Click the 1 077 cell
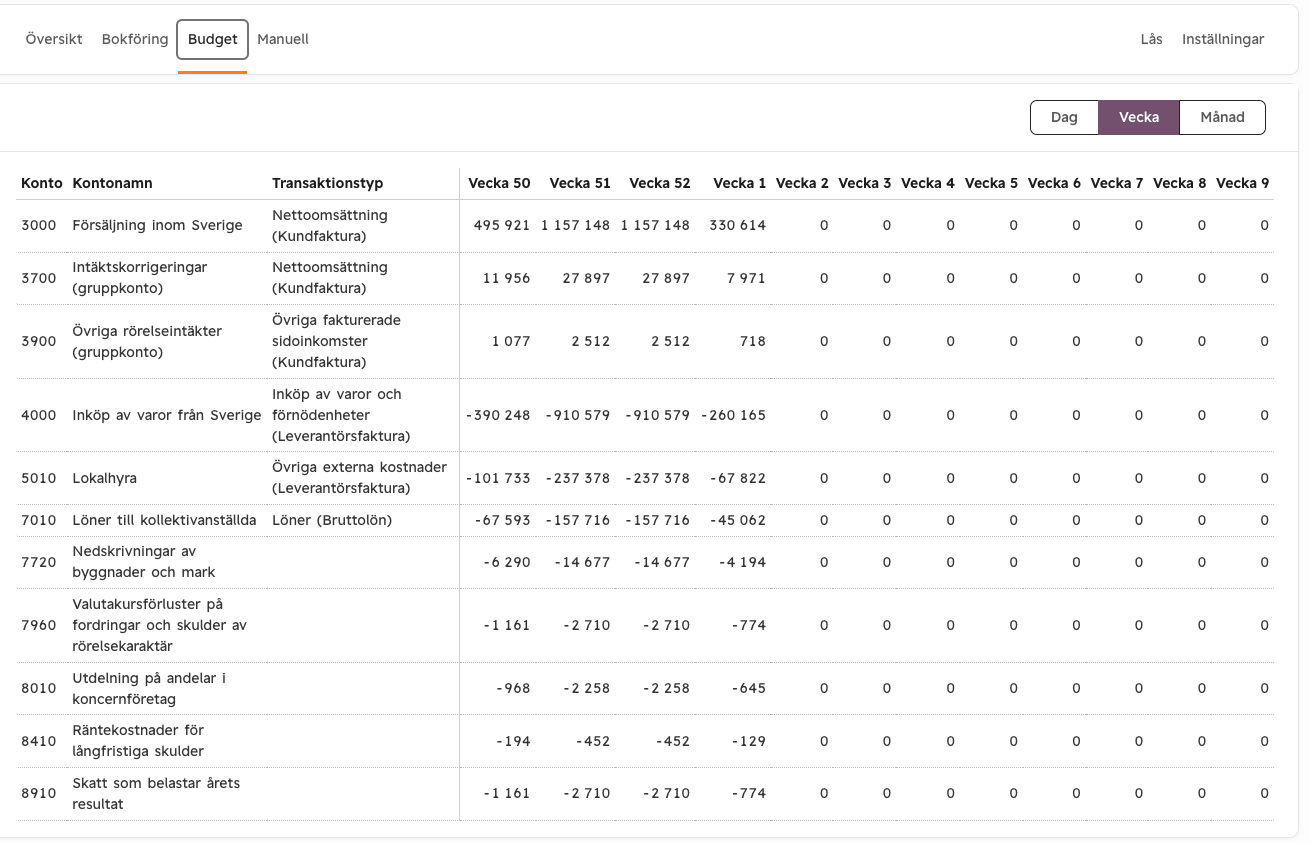Screen dimensions: 1310x843 [x=511, y=341]
